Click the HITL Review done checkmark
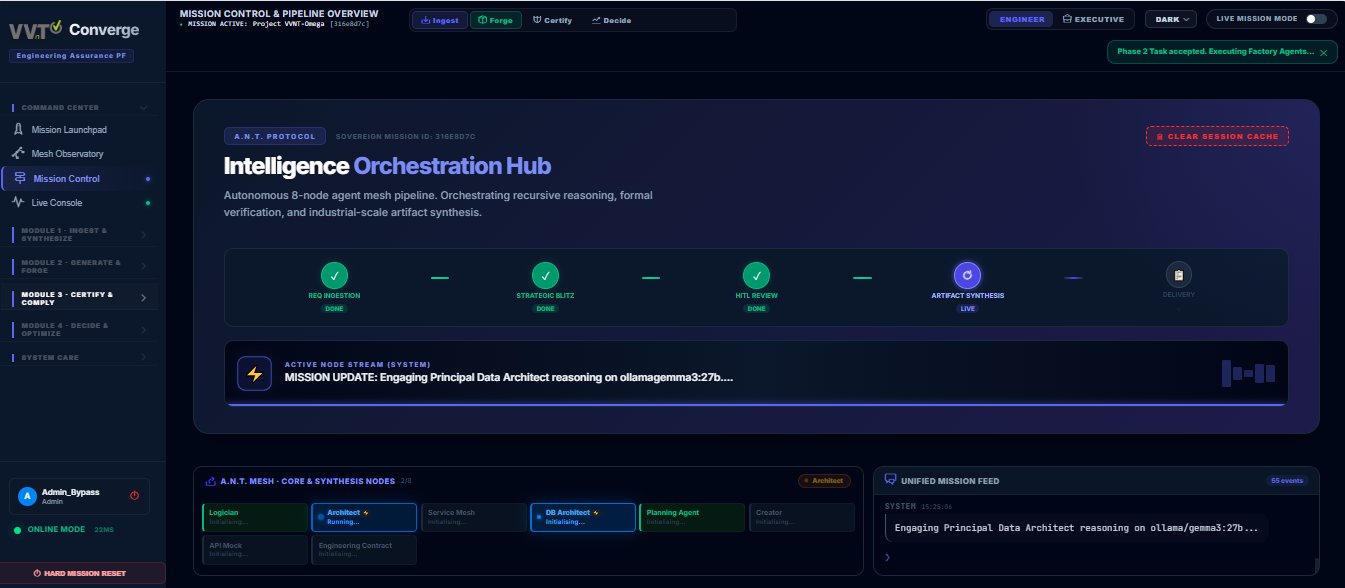The width and height of the screenshot is (1345, 588). coord(756,275)
